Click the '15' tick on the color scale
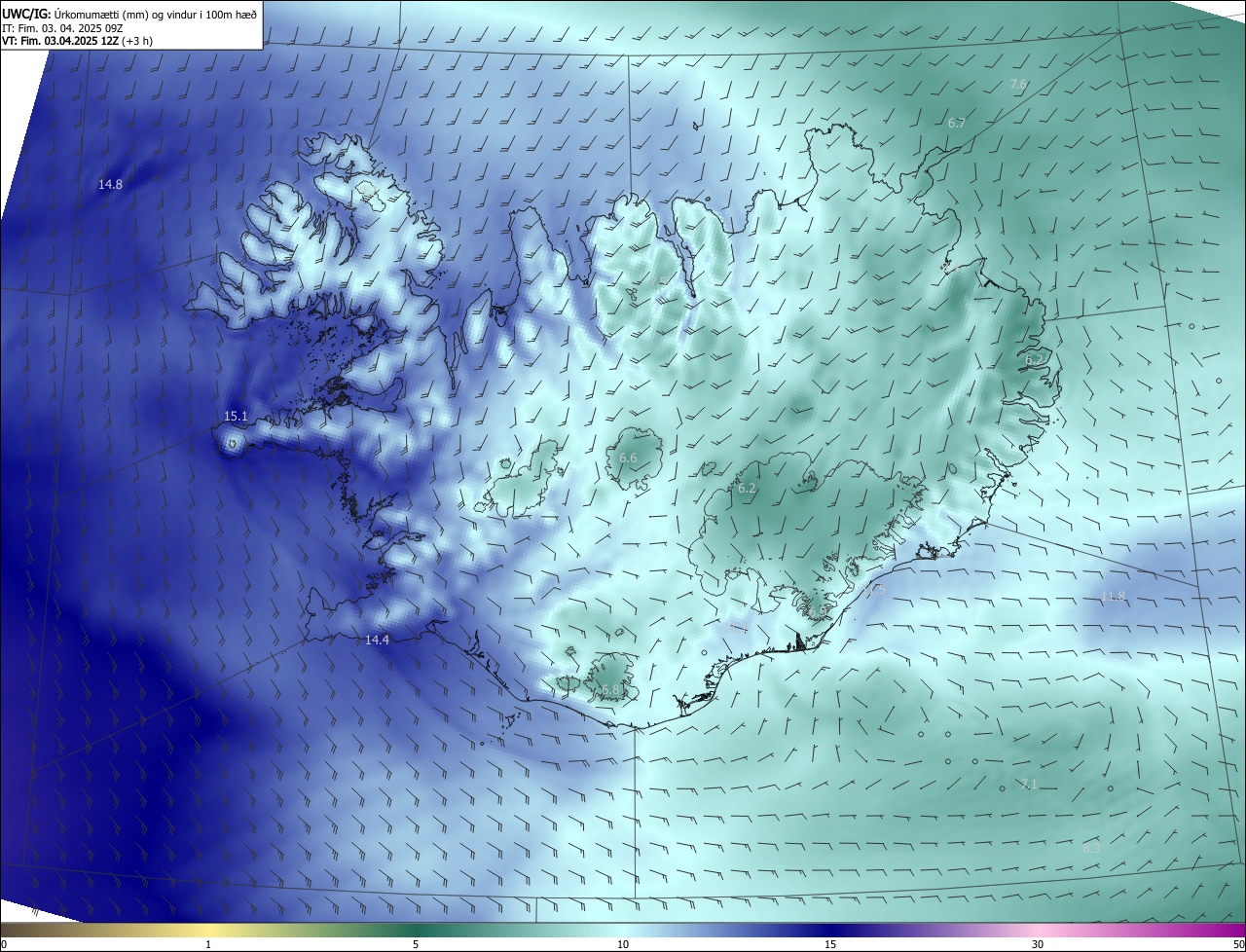1246x952 pixels. click(x=830, y=944)
